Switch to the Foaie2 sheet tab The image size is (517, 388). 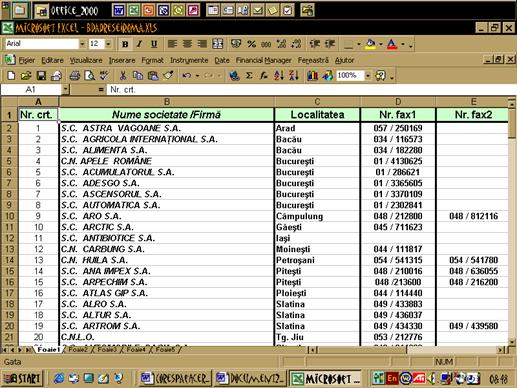pos(78,350)
